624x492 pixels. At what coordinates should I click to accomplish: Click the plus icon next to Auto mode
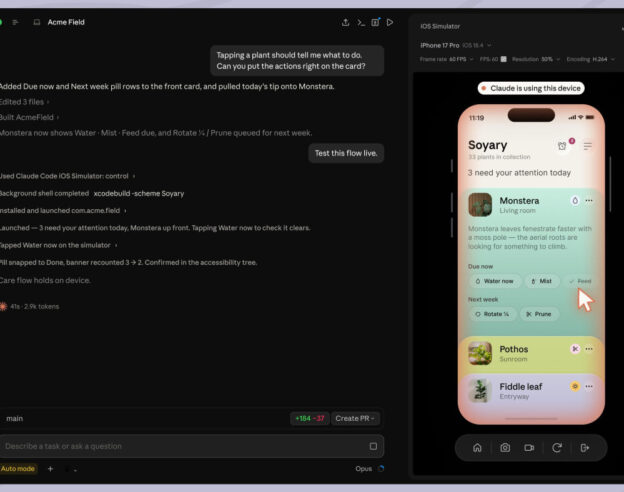point(51,469)
